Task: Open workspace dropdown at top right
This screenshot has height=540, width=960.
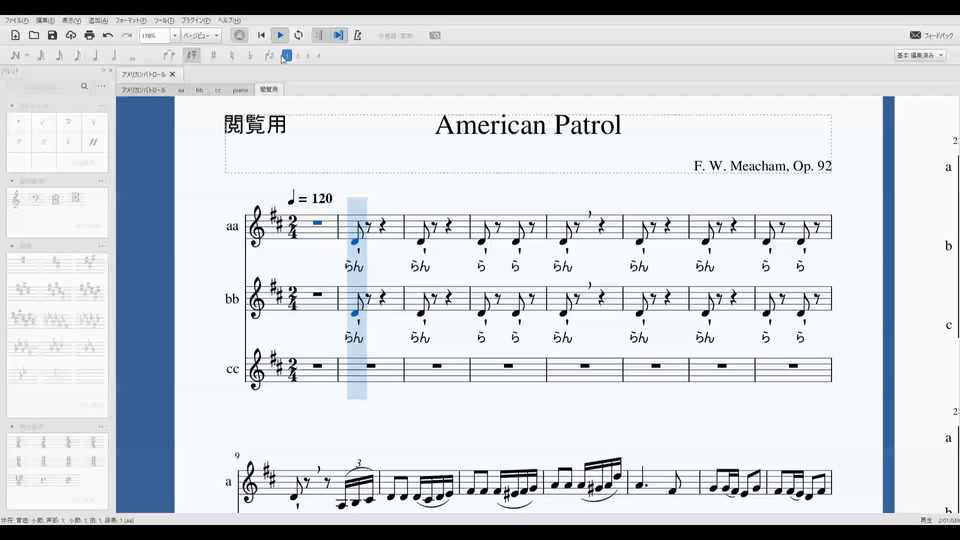Action: pos(920,55)
